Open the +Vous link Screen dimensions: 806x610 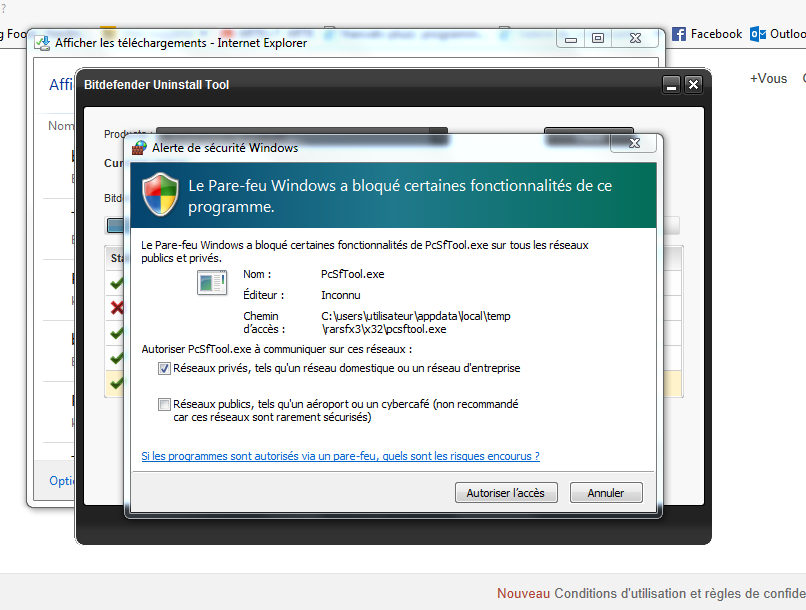(768, 79)
